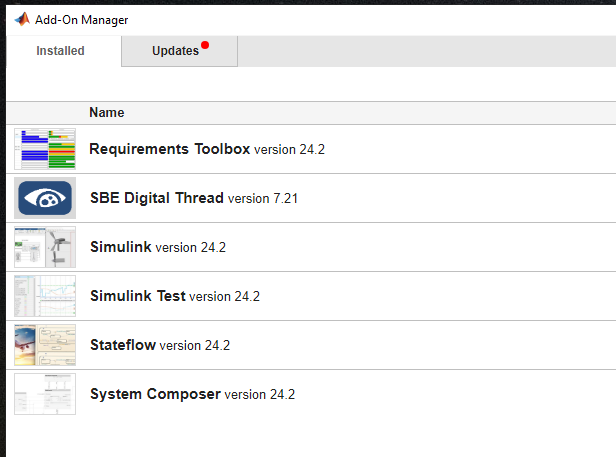This screenshot has width=616, height=457.
Task: Click the red notification dot on Updates
Action: coord(205,45)
